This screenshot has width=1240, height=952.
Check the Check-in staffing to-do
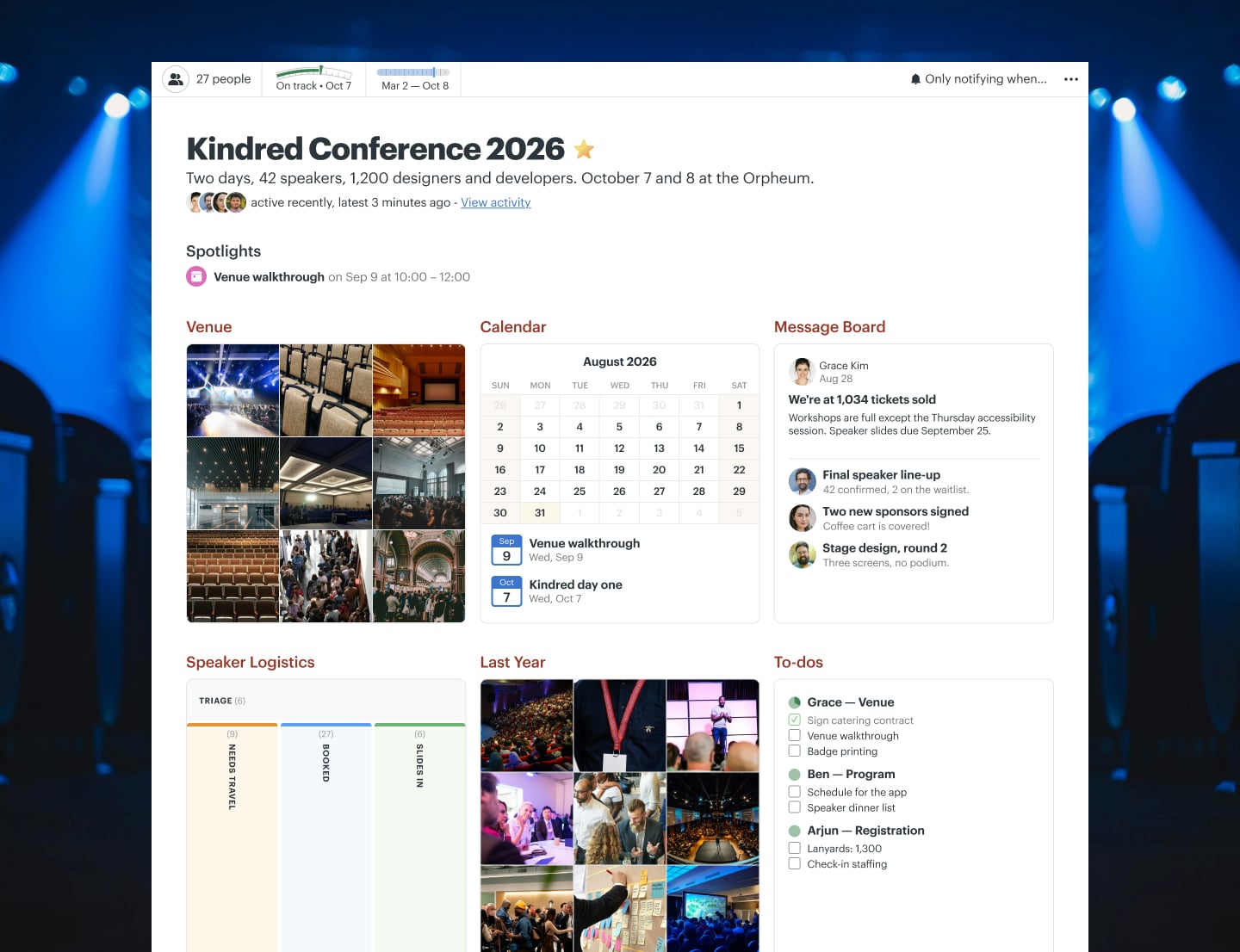795,863
